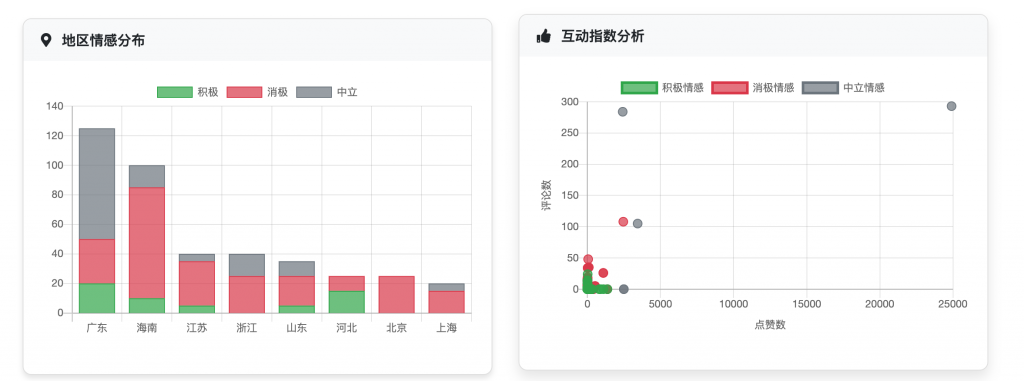Click the 上海 x-axis label
Viewport: 1024px width, 381px height.
coord(447,328)
